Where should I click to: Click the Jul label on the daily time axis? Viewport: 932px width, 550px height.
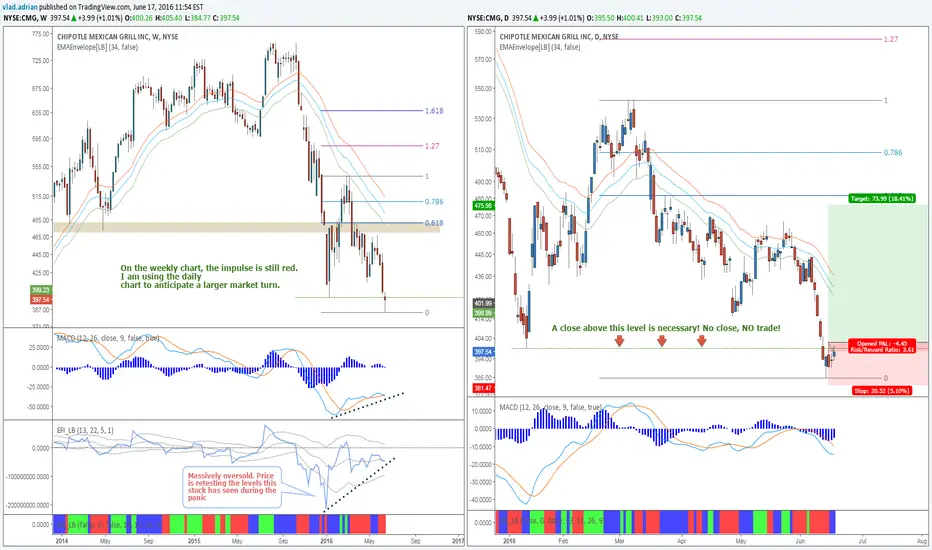[862, 541]
